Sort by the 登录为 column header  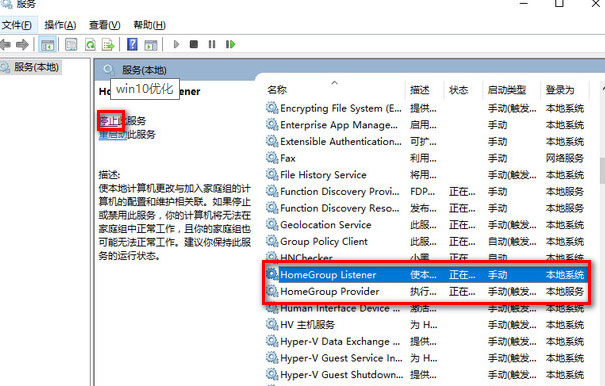point(560,90)
